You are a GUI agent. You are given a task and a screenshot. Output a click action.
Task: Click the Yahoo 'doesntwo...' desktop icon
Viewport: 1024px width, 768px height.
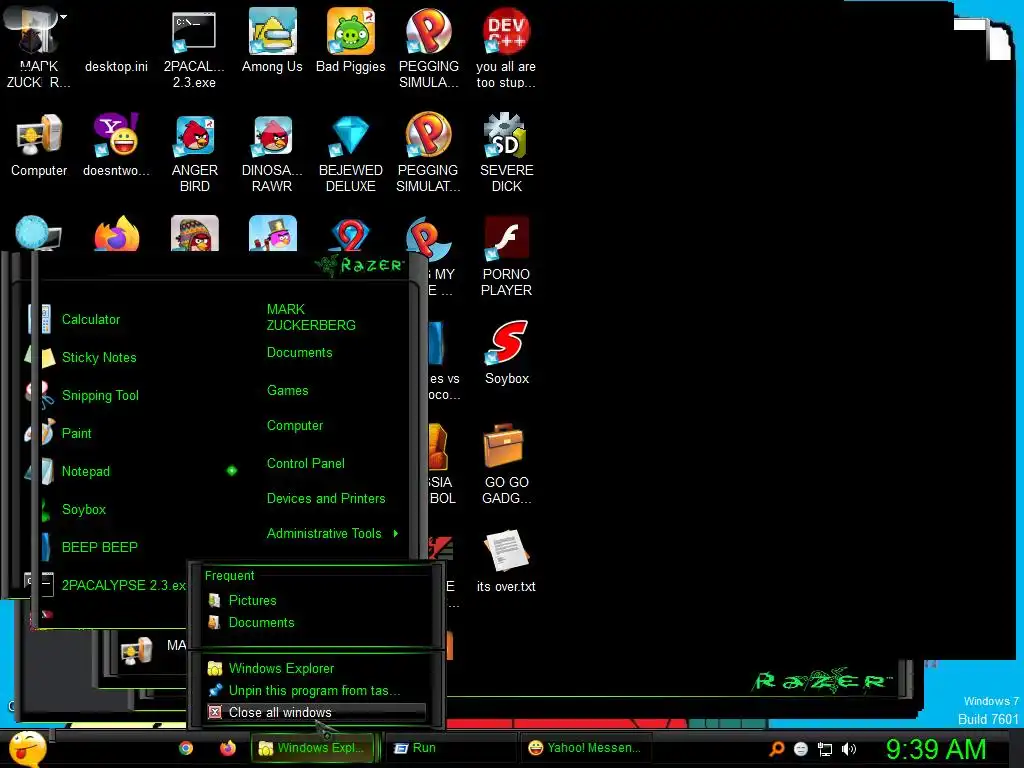point(116,145)
